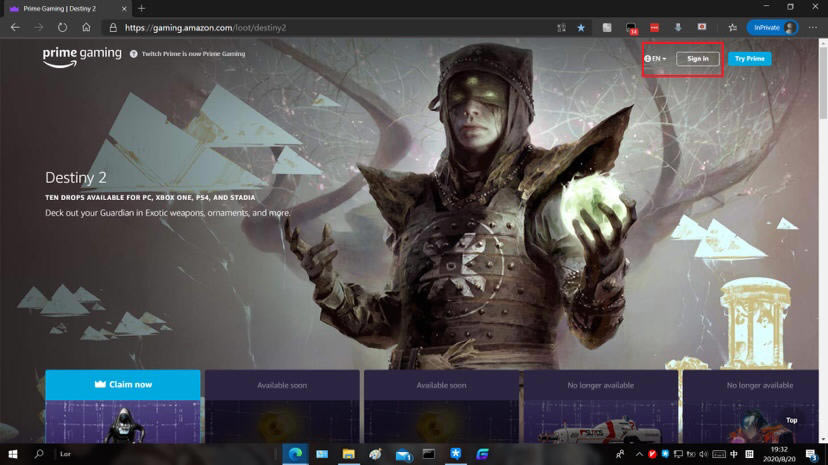Open Microsoft Edge from the taskbar
The width and height of the screenshot is (828, 465).
(x=295, y=454)
